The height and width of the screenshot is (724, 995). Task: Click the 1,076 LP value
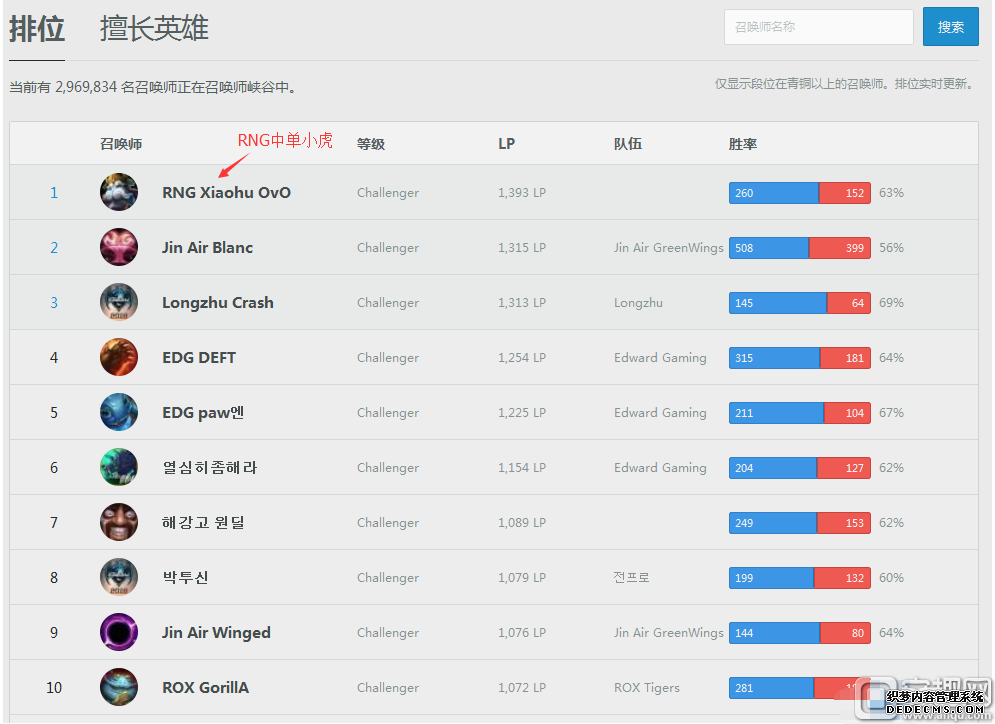point(522,633)
